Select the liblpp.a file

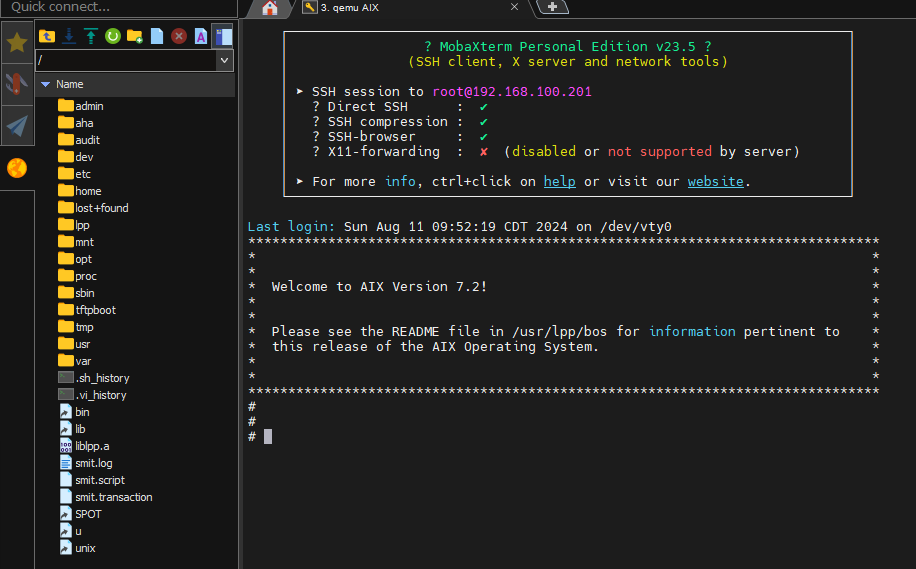pos(85,446)
